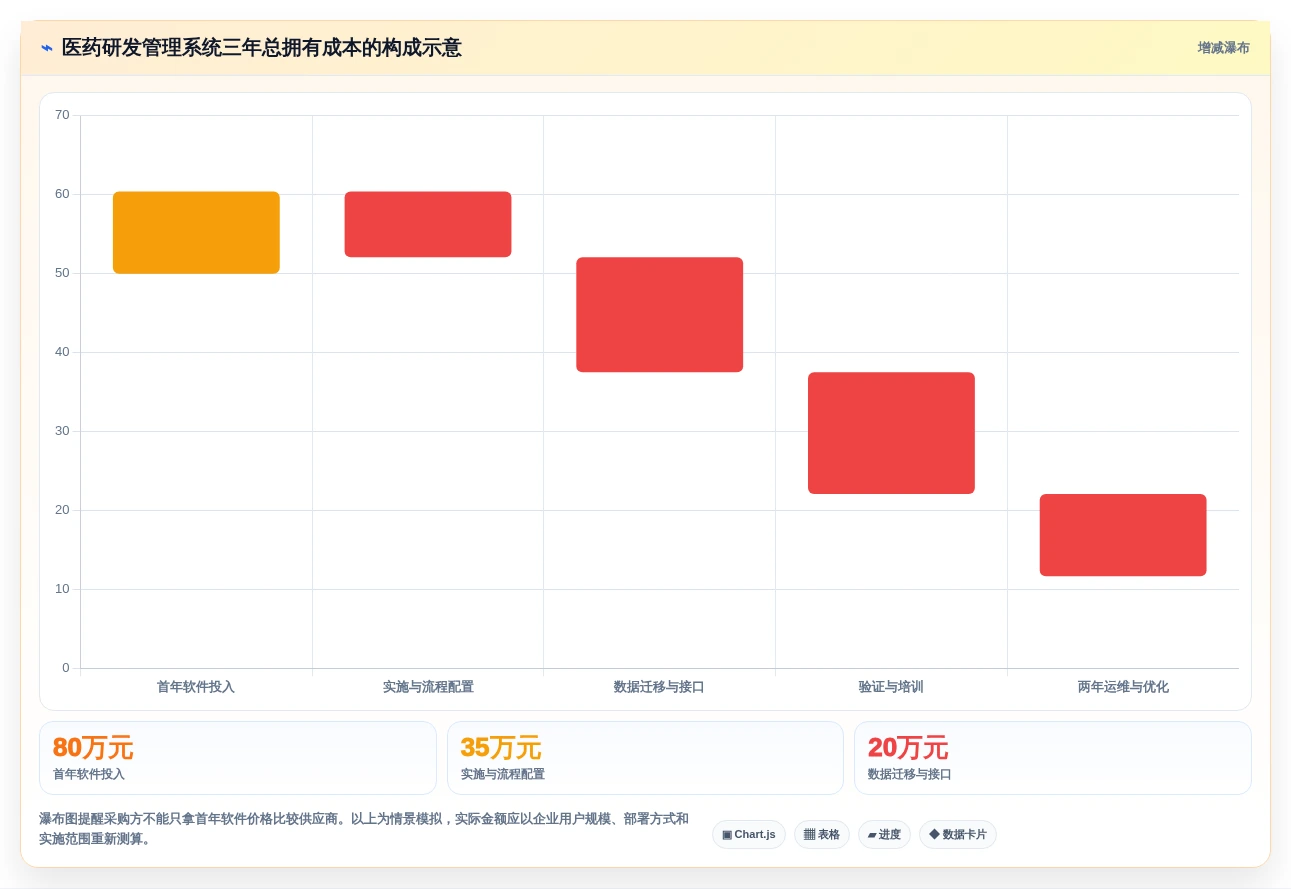Click the 进度 tag chip

[884, 834]
